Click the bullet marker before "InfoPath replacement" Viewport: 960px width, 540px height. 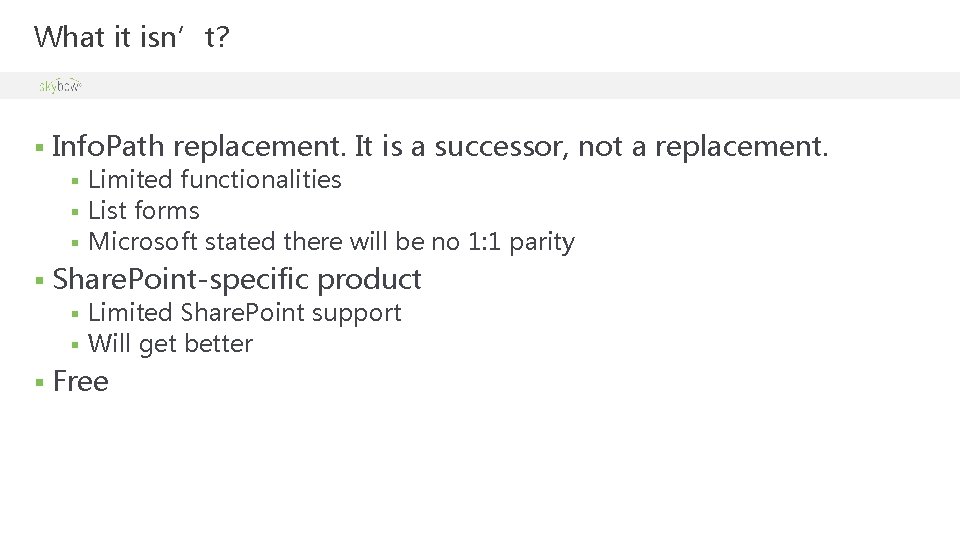coord(38,149)
